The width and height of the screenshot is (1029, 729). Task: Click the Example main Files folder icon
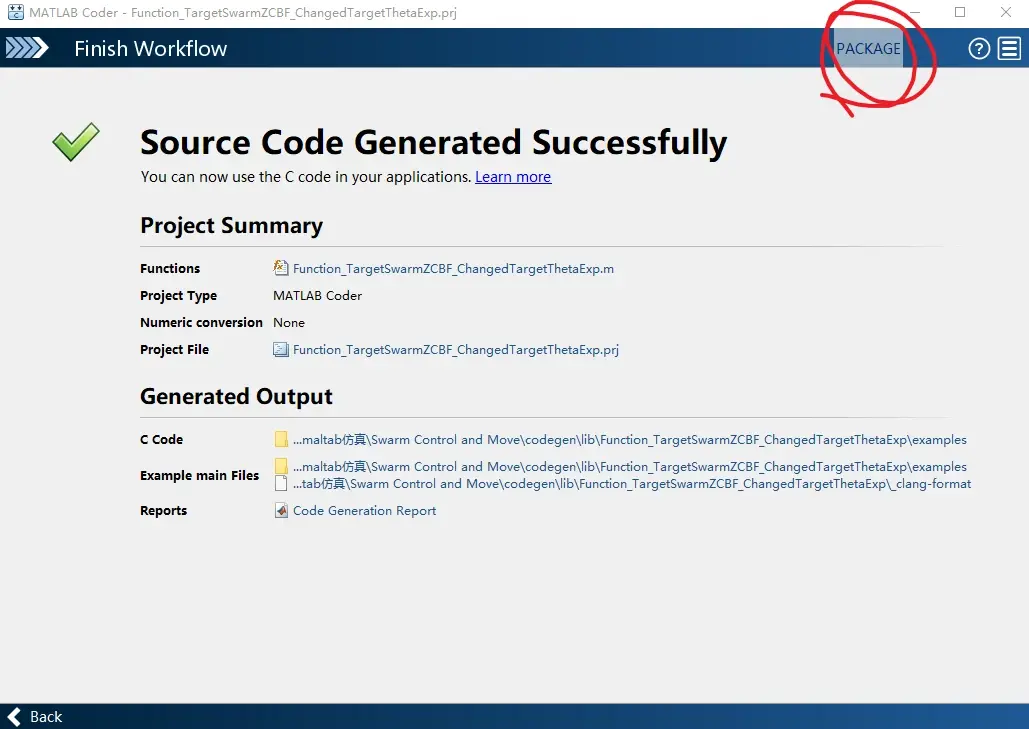[281, 467]
